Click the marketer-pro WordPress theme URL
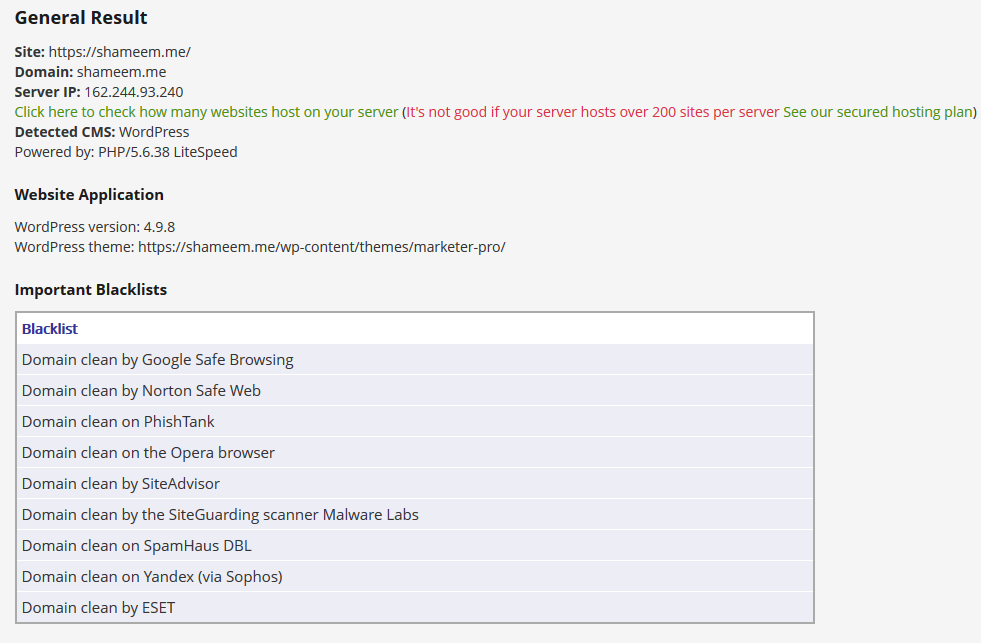The height and width of the screenshot is (643, 981). coord(321,247)
